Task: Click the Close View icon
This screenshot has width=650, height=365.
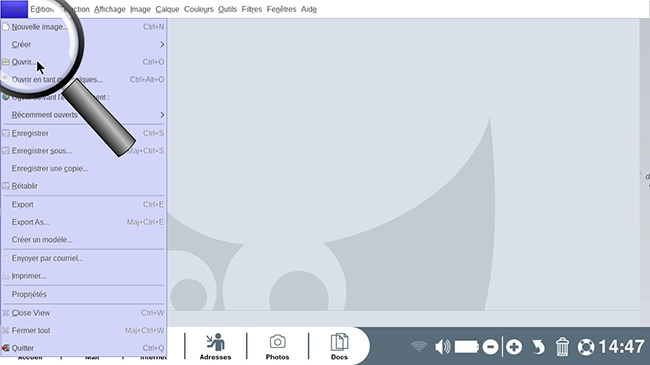Action: tap(6, 313)
